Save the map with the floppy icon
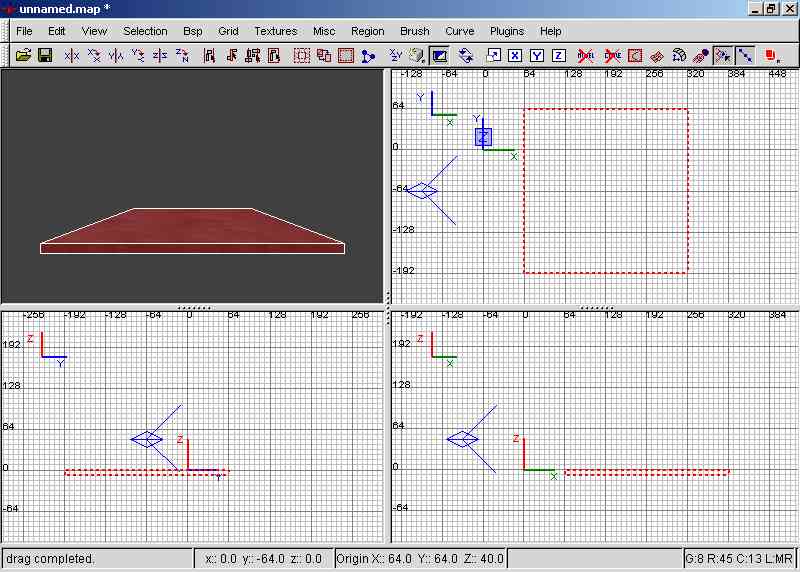 click(x=45, y=56)
